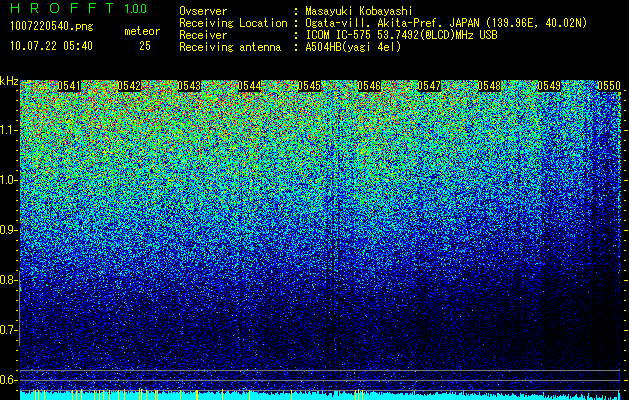Click the 0.6 frequency axis label

pos(8,380)
